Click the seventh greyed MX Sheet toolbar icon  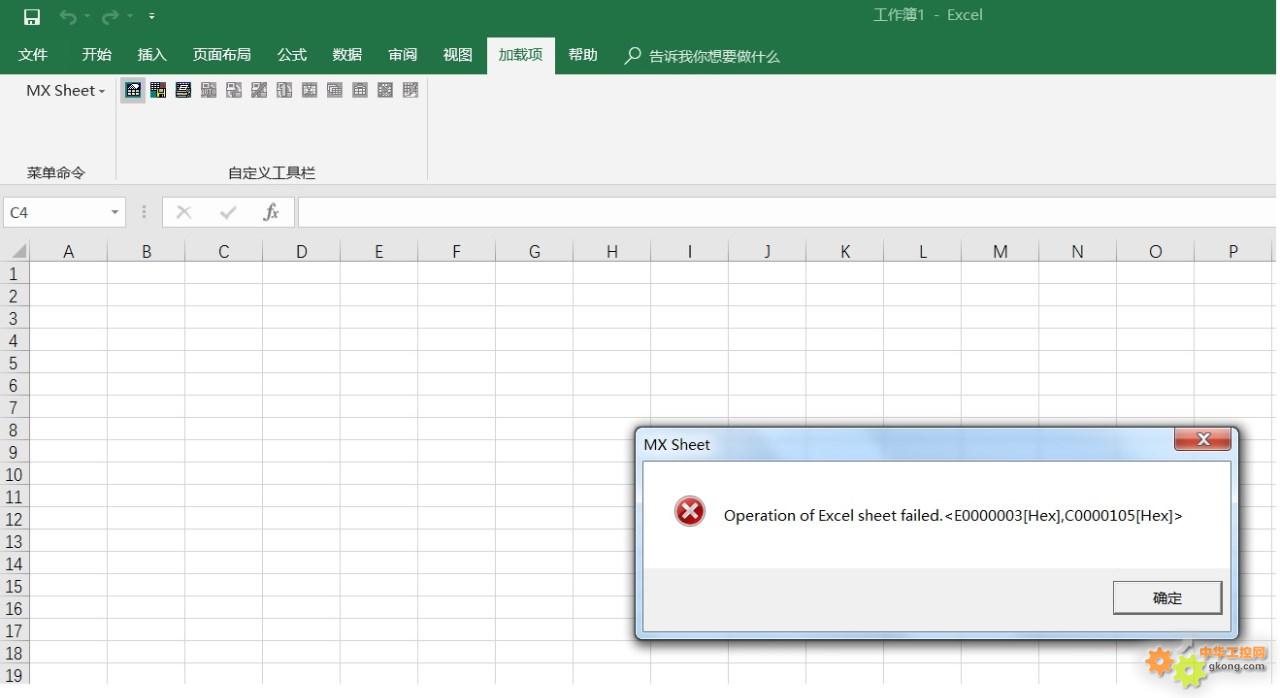[x=284, y=90]
